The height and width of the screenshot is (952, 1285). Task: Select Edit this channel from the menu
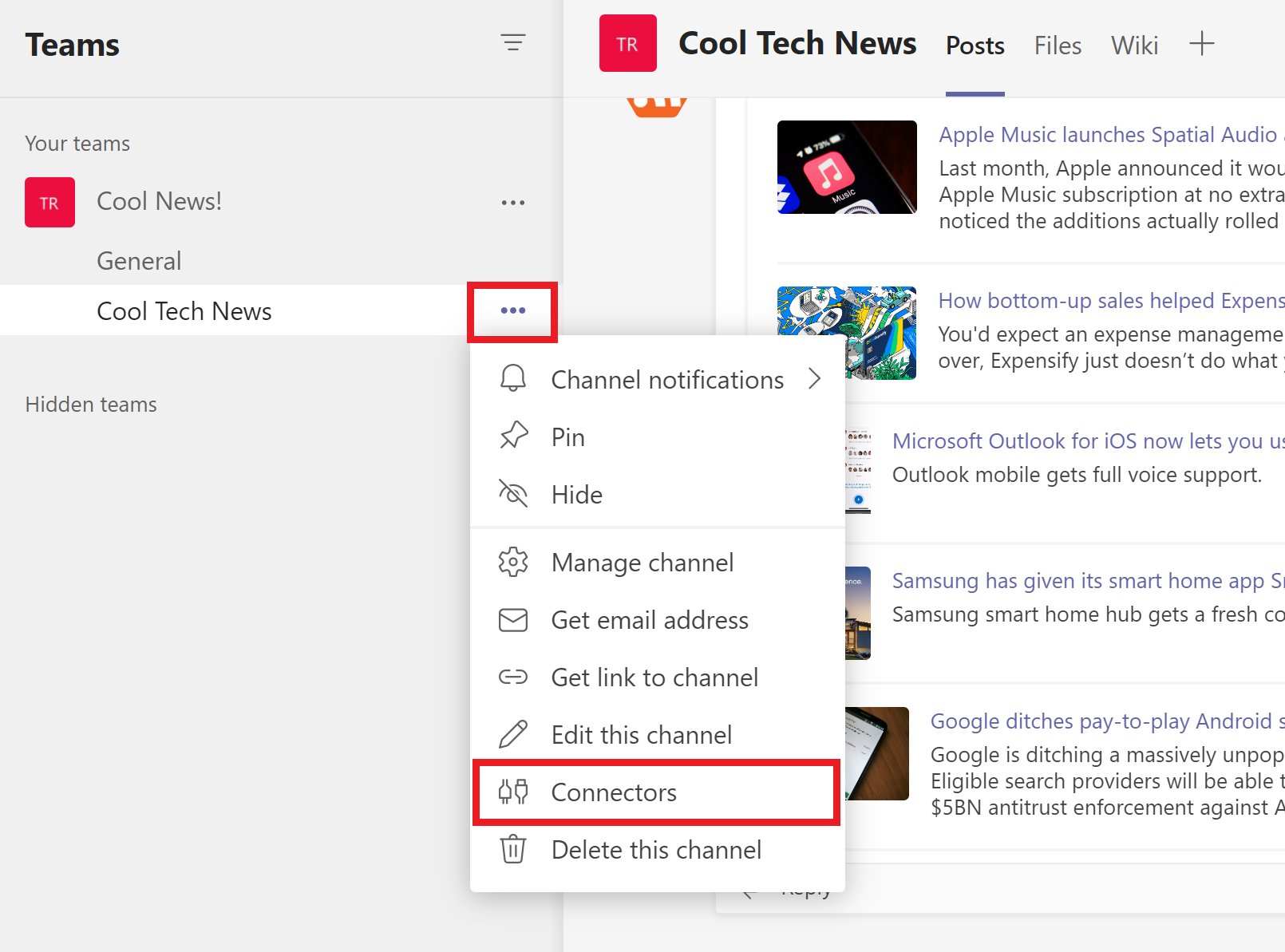click(642, 734)
